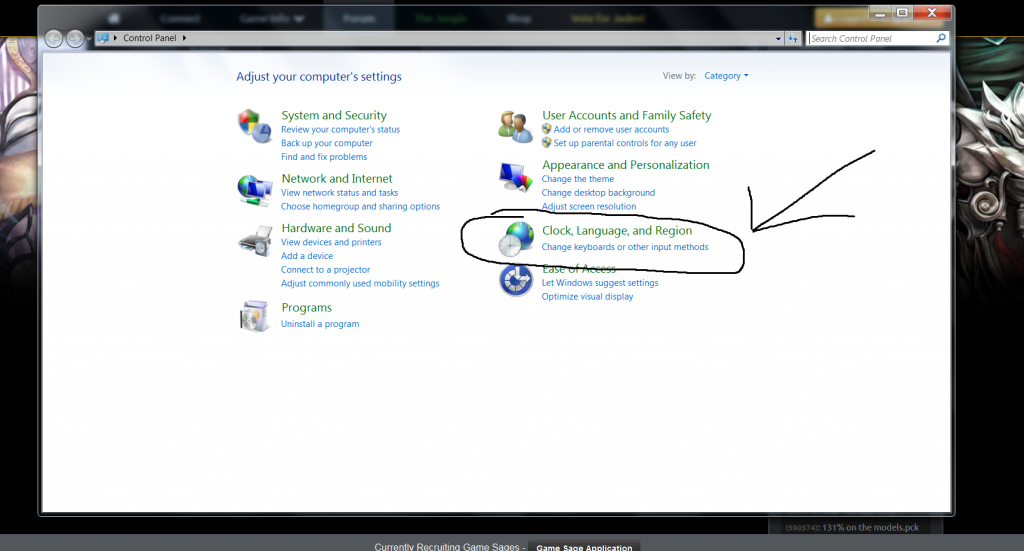Screen dimensions: 1024x551
Task: Click the Control Panel icon in address bar
Action: (x=103, y=38)
